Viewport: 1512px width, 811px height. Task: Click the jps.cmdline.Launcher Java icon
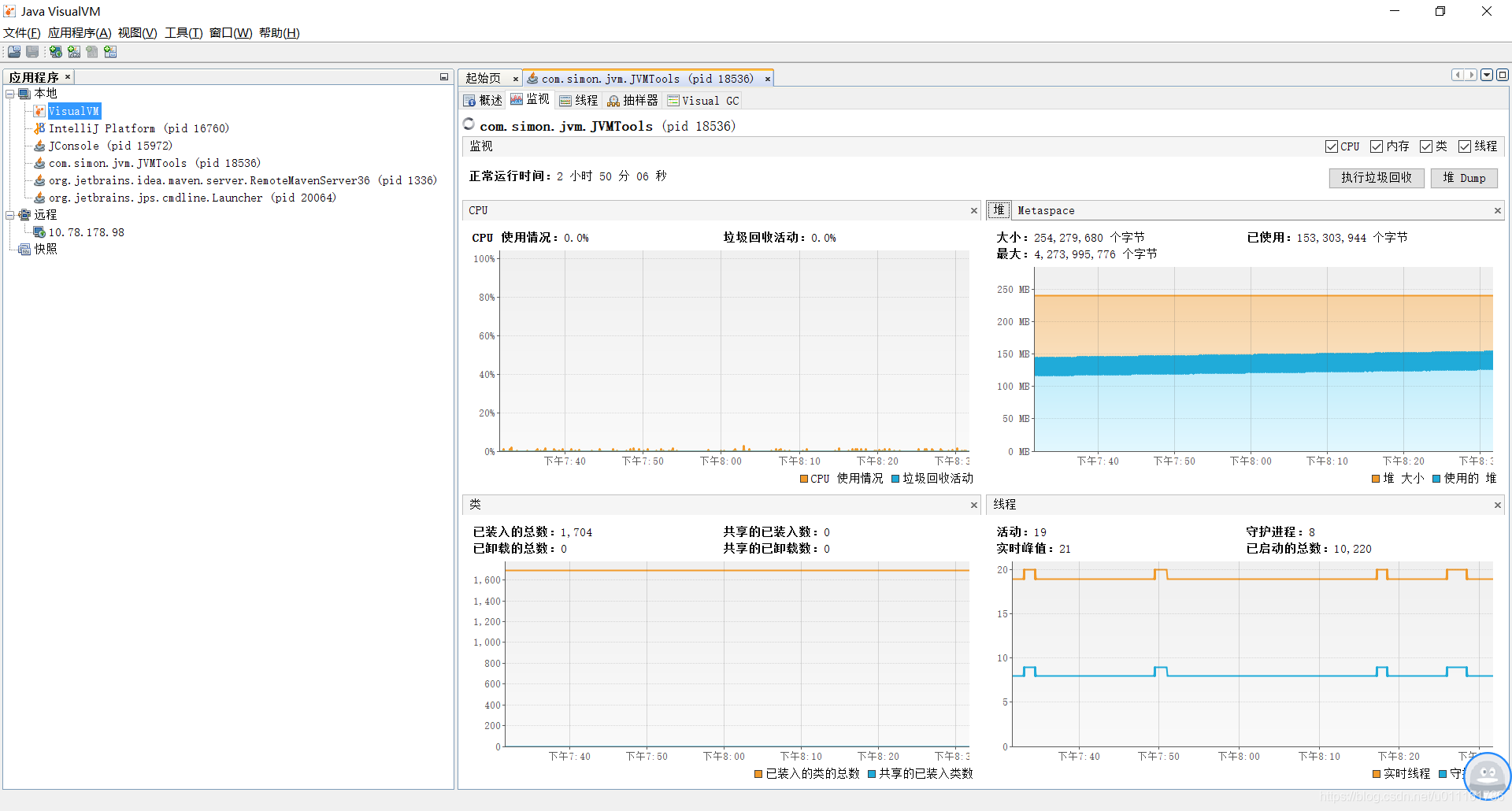pos(39,198)
